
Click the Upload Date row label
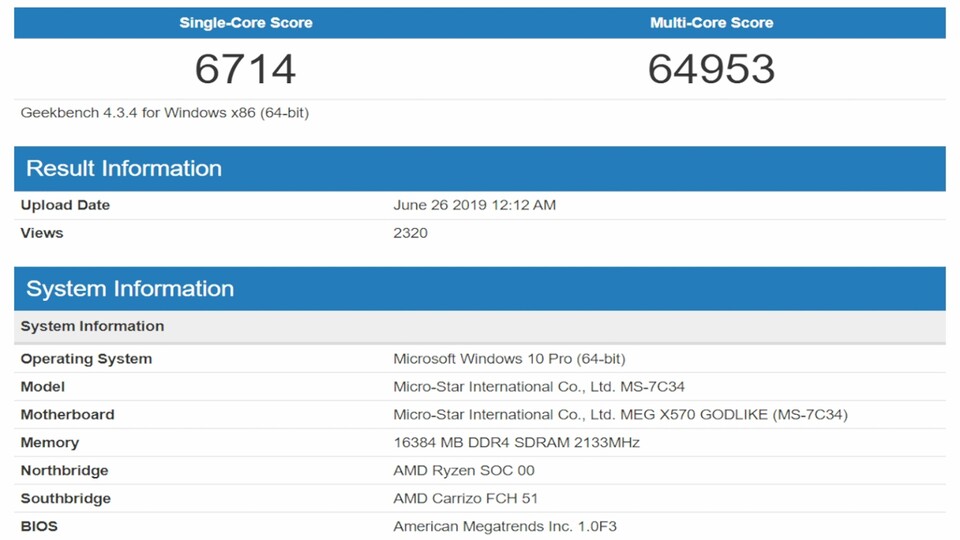tap(65, 205)
